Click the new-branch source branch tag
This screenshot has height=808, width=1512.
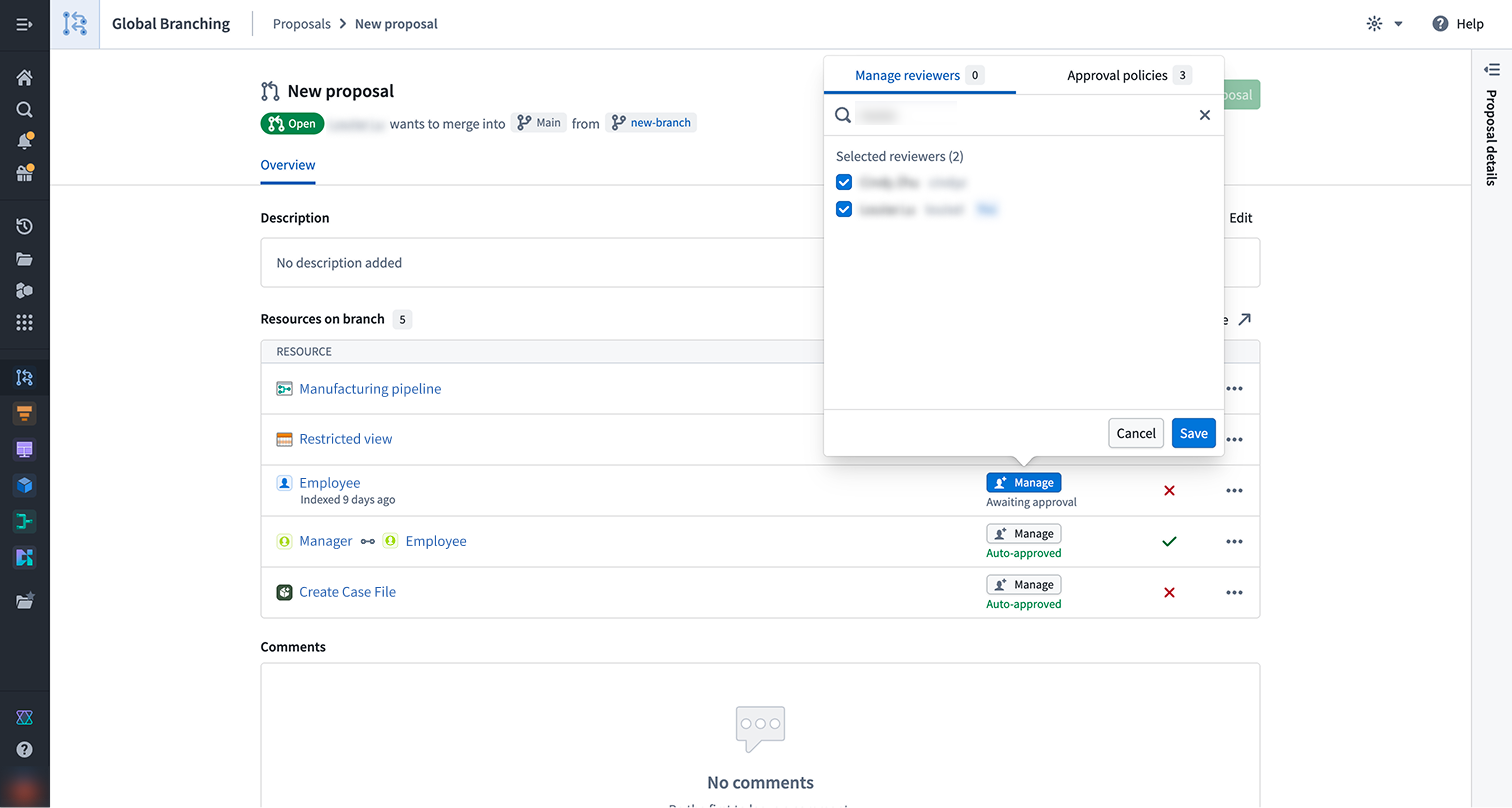pyautogui.click(x=651, y=123)
